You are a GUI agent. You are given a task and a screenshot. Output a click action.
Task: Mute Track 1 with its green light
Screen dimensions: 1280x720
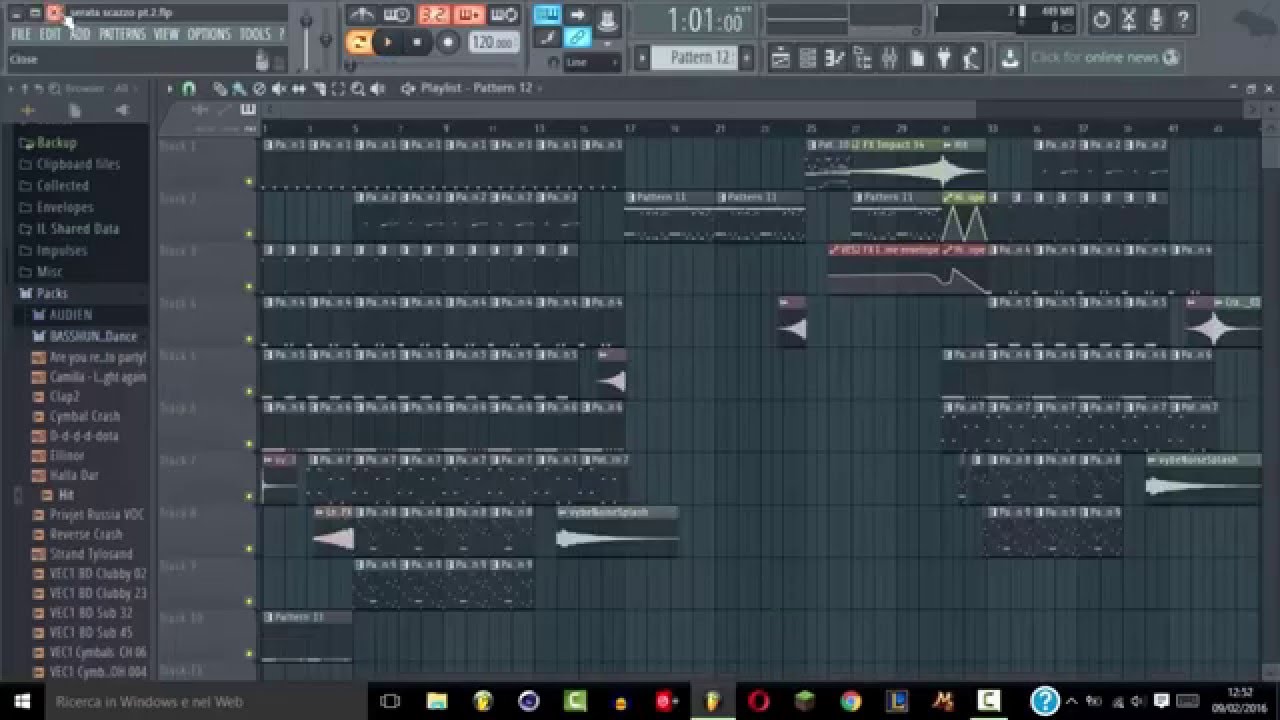click(x=249, y=182)
